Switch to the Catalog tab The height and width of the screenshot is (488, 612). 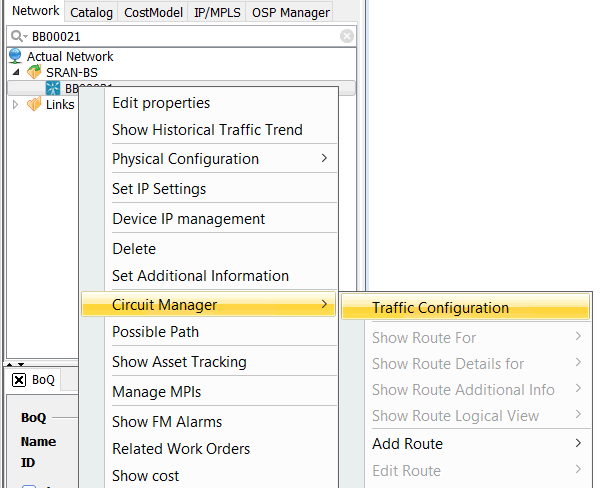coord(91,12)
